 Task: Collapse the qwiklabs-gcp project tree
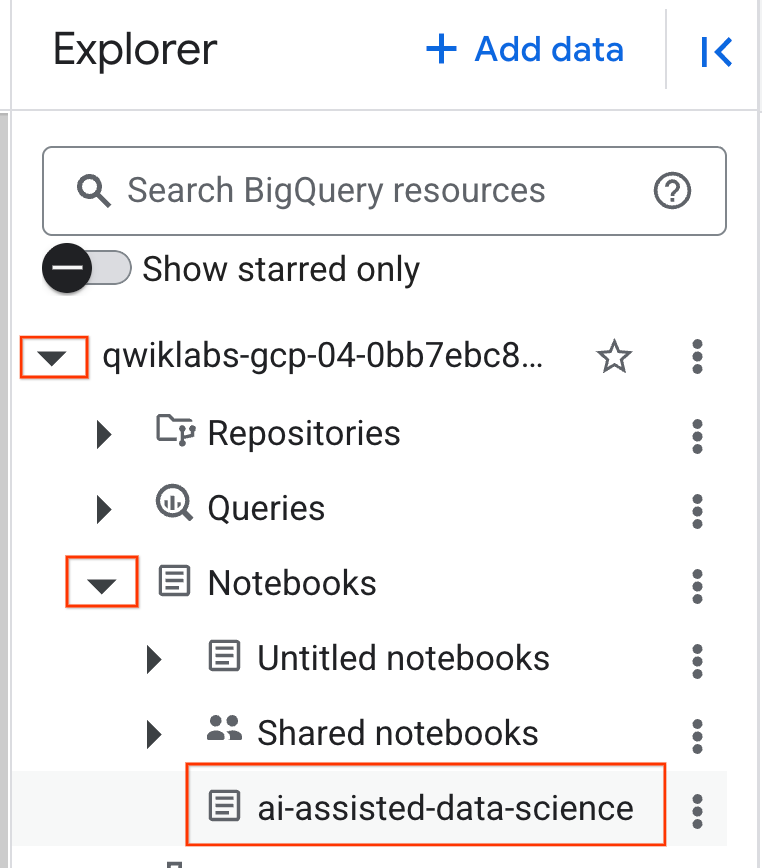coord(53,357)
